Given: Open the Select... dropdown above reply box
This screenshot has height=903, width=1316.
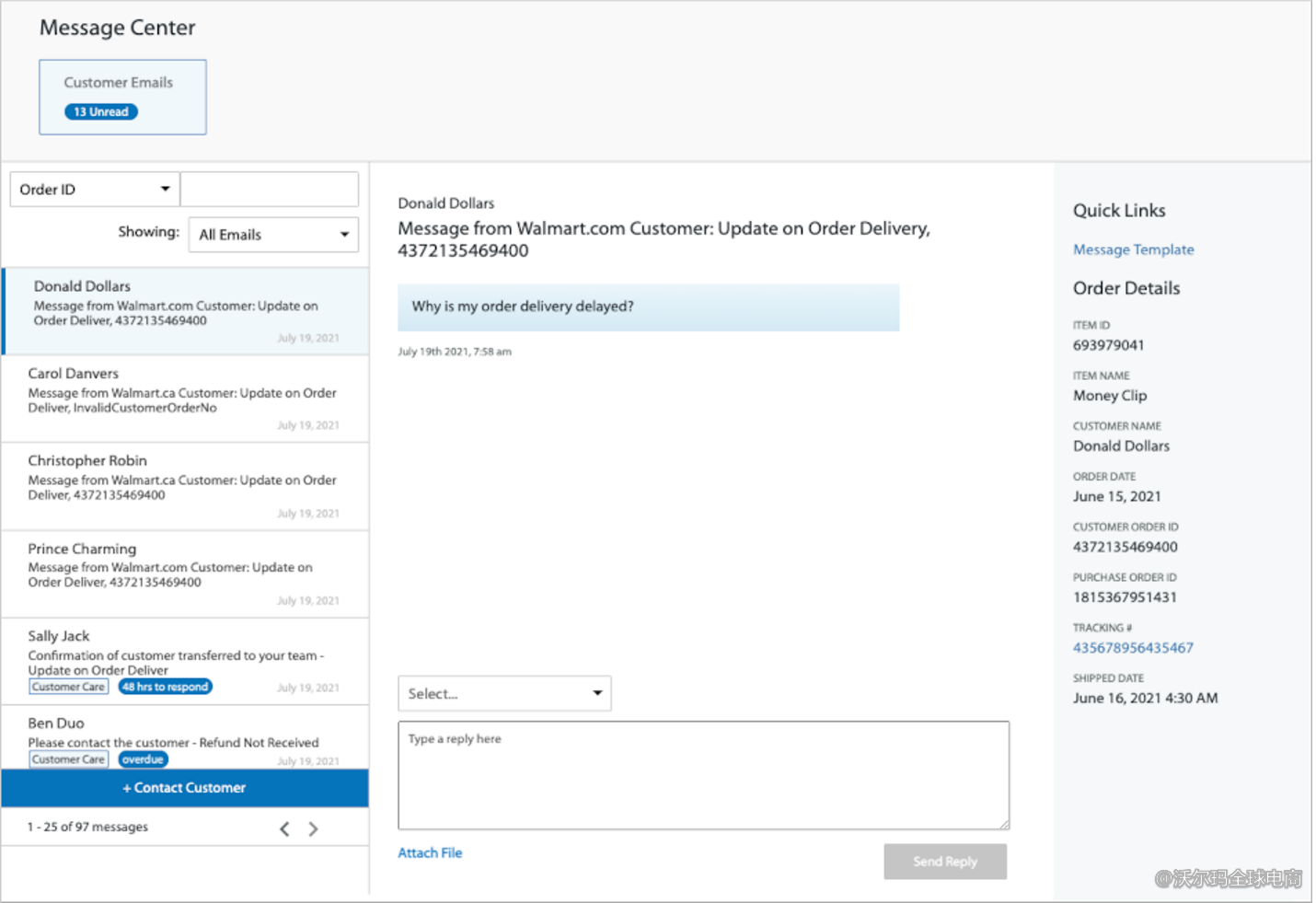Looking at the screenshot, I should [504, 693].
